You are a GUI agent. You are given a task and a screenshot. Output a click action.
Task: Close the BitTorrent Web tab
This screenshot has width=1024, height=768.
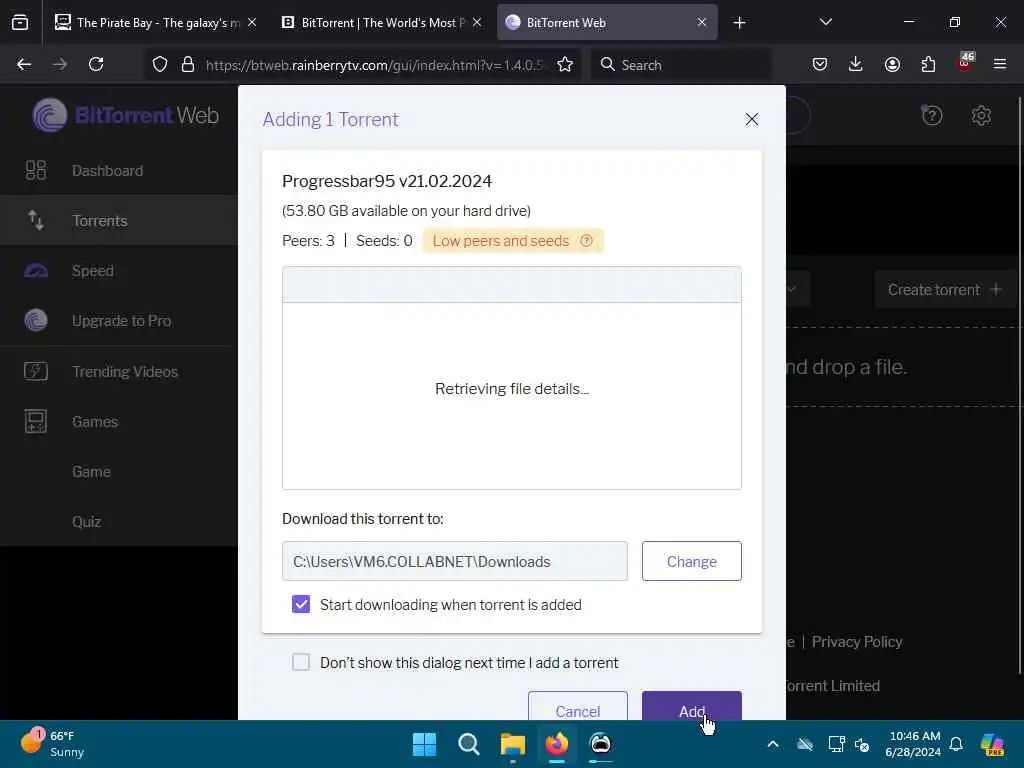[701, 23]
